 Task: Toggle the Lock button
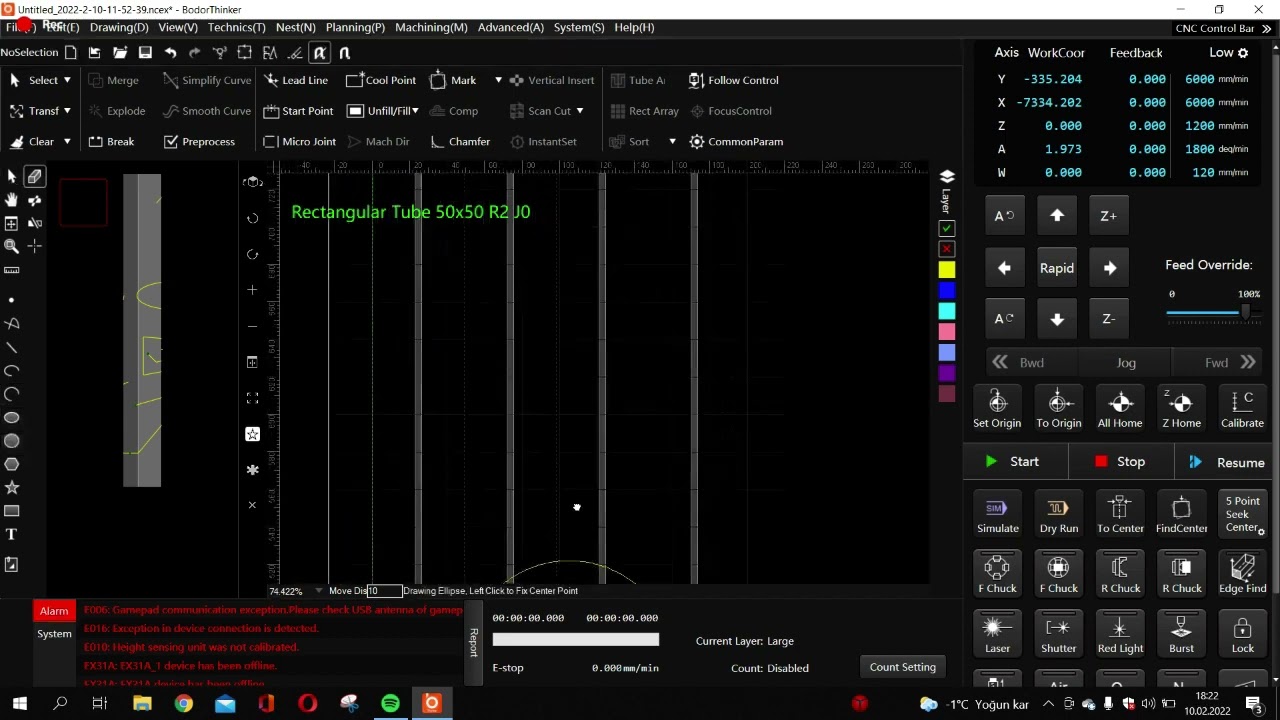click(x=1242, y=635)
